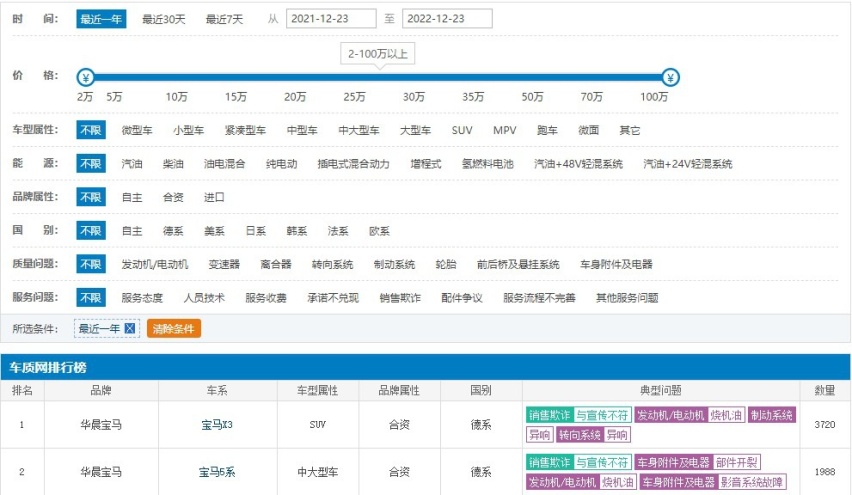Filter by 大型车 vehicle type
This screenshot has width=852, height=495.
pos(416,130)
